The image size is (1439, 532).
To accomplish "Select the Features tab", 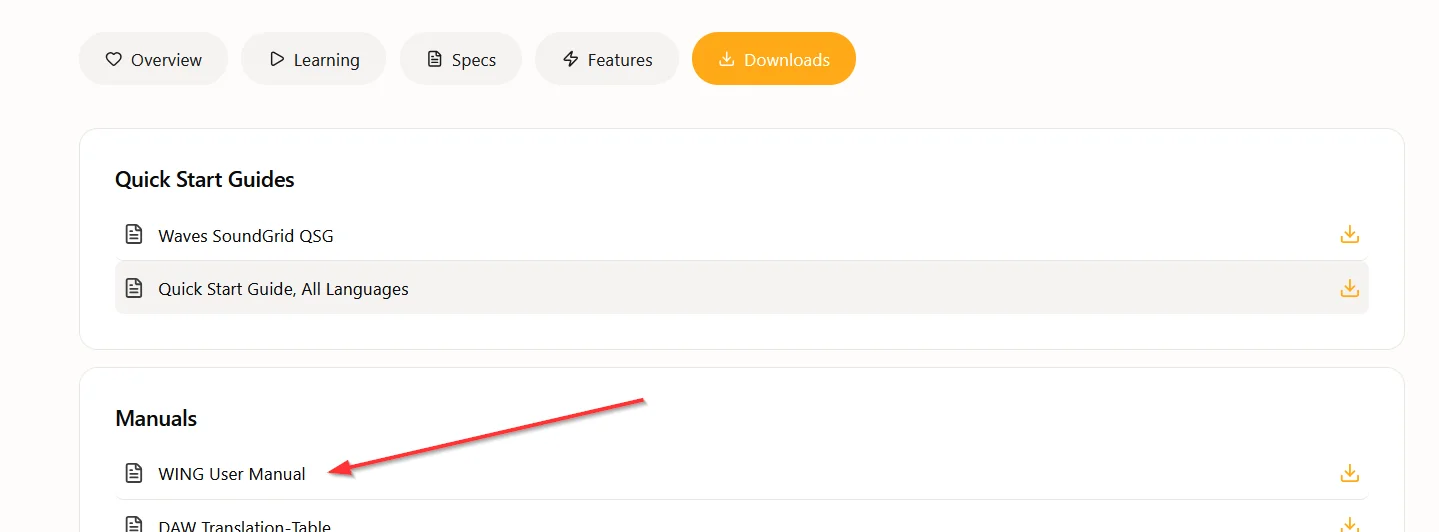I will pyautogui.click(x=607, y=59).
